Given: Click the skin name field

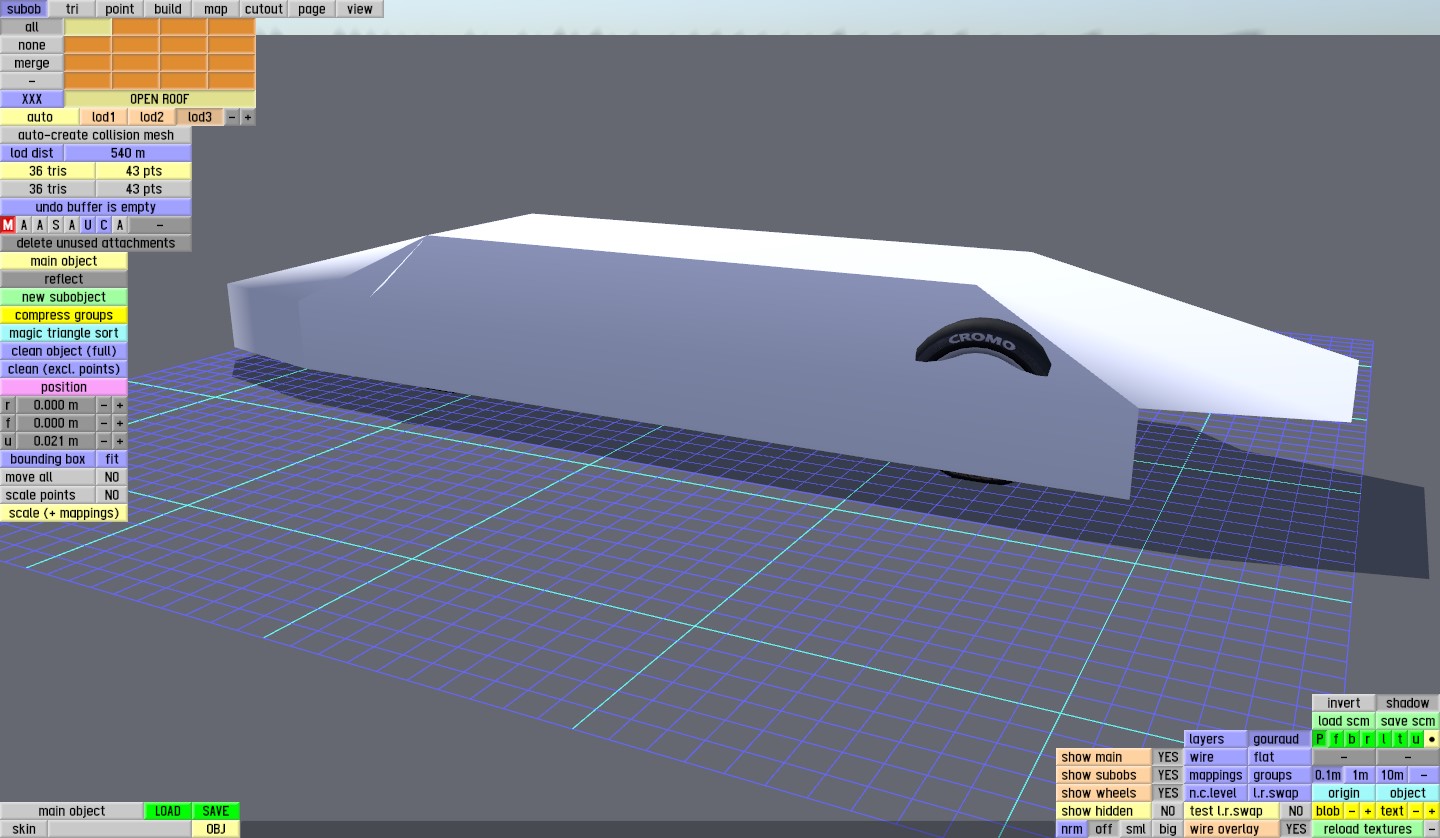Looking at the screenshot, I should 120,829.
